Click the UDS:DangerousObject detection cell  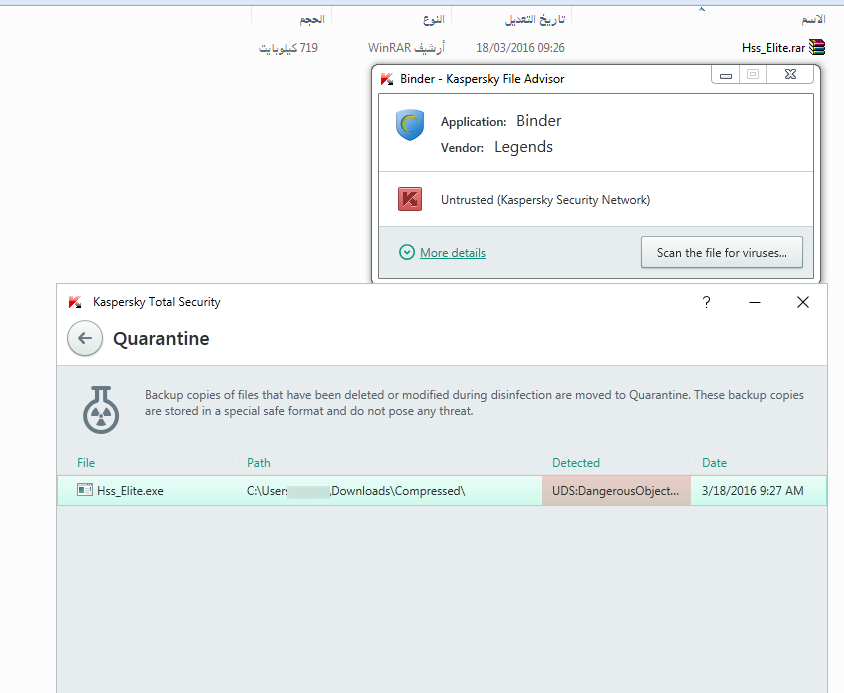tap(616, 491)
